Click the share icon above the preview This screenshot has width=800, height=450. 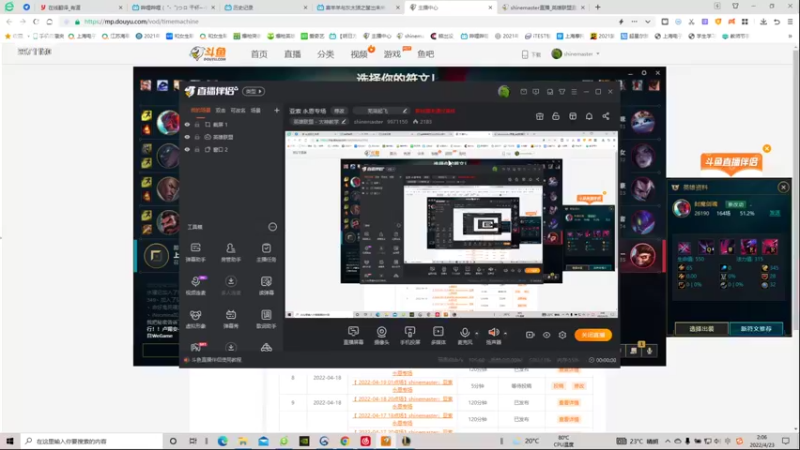point(606,116)
